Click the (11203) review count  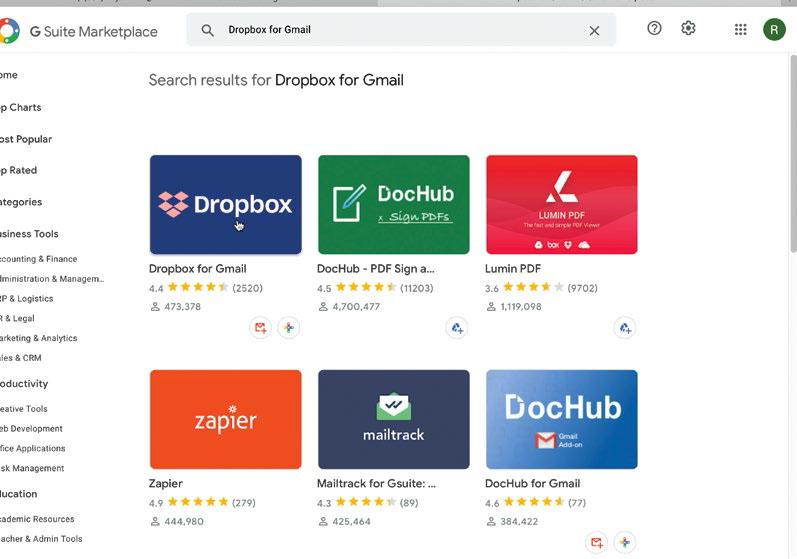point(417,288)
